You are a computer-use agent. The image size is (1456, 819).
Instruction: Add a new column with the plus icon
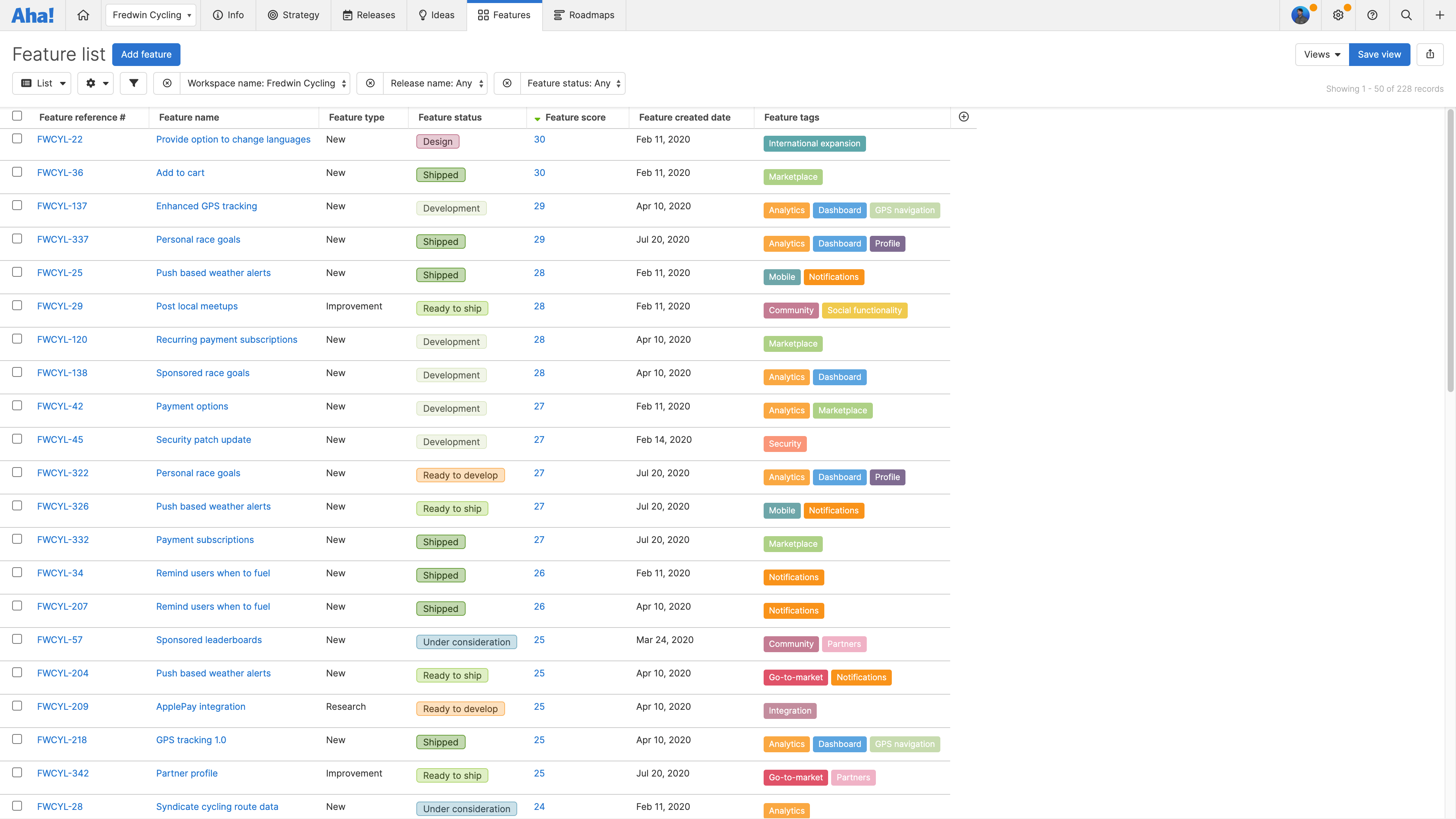click(x=964, y=116)
